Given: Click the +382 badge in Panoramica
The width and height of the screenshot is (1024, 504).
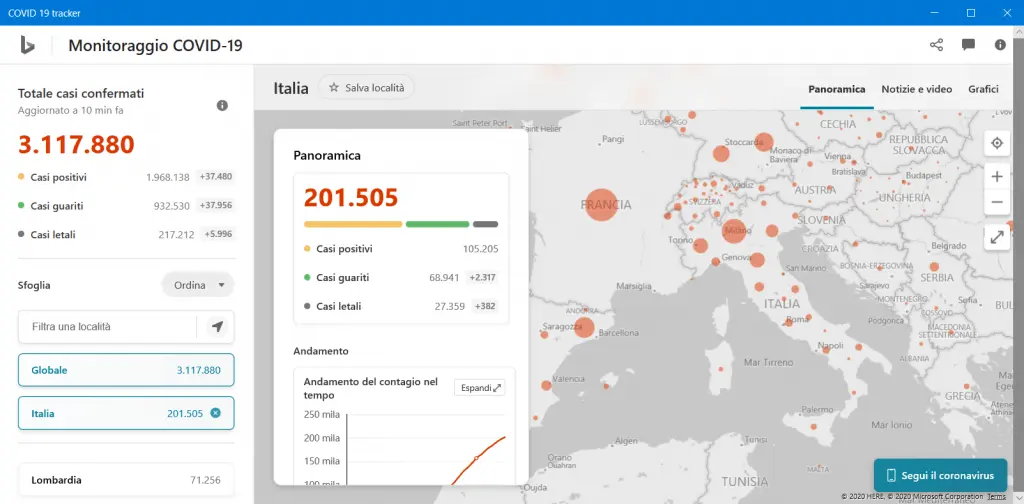Looking at the screenshot, I should click(486, 306).
